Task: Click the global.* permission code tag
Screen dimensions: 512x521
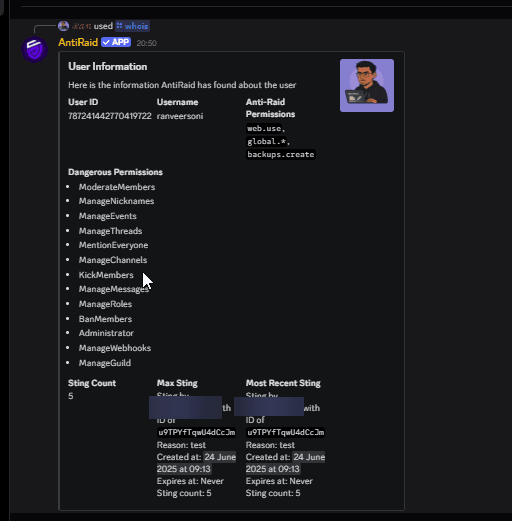Action: click(x=266, y=141)
